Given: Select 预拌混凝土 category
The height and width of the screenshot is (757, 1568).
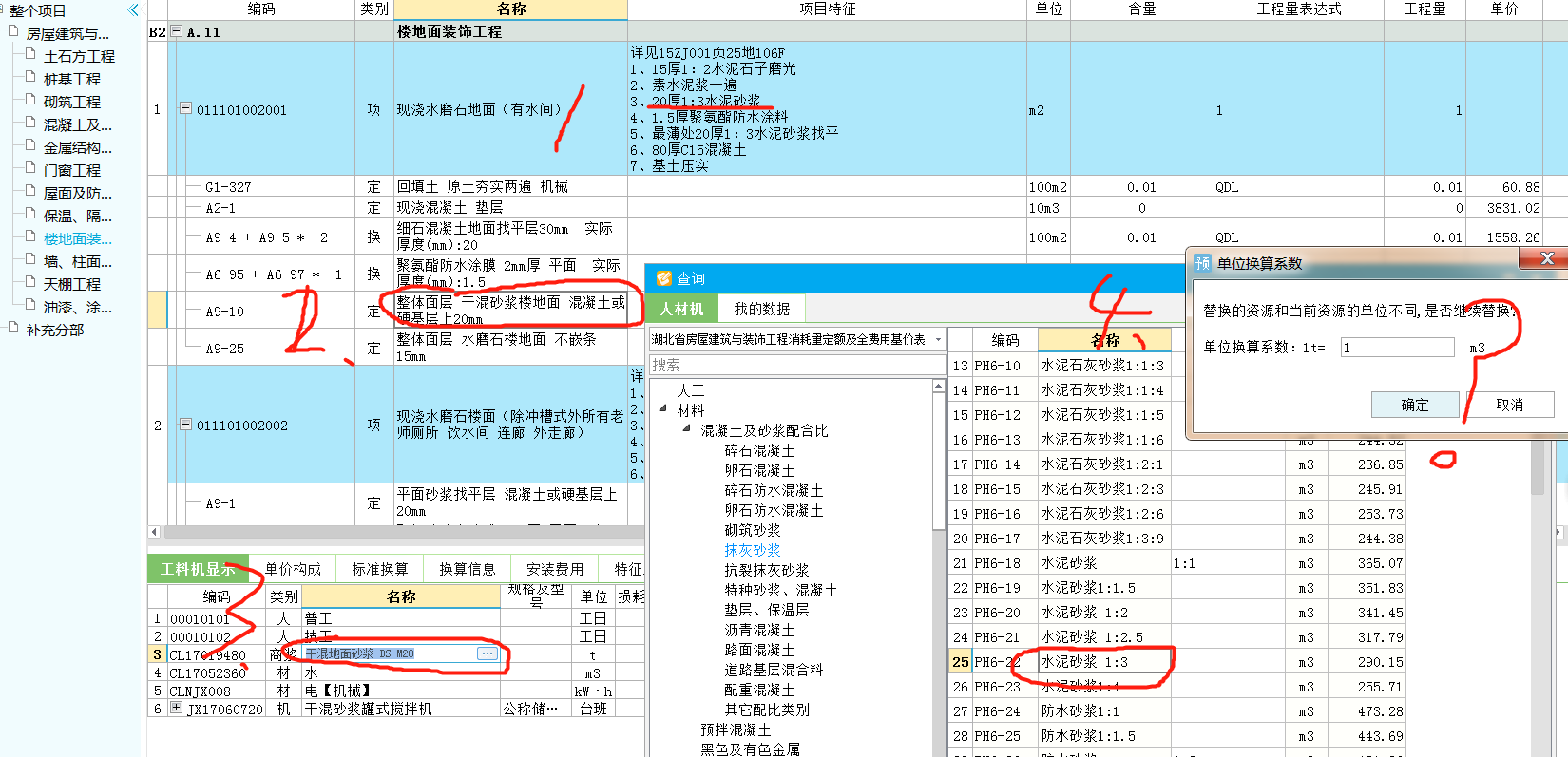Looking at the screenshot, I should [736, 729].
